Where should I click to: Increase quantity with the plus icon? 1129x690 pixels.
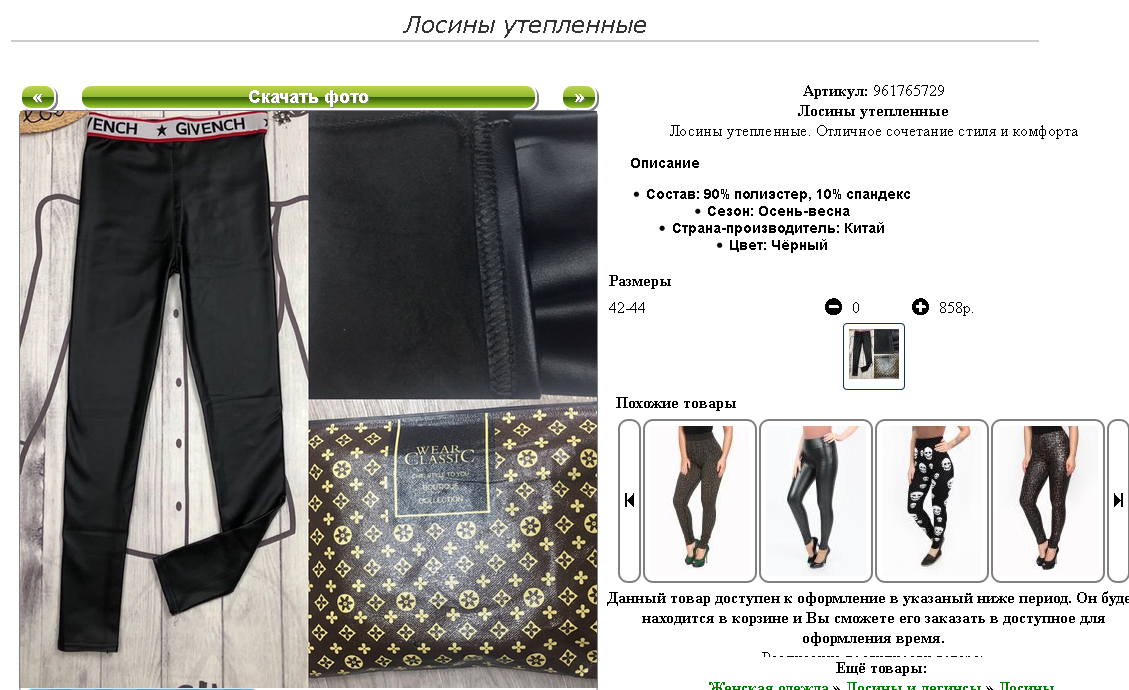(920, 307)
